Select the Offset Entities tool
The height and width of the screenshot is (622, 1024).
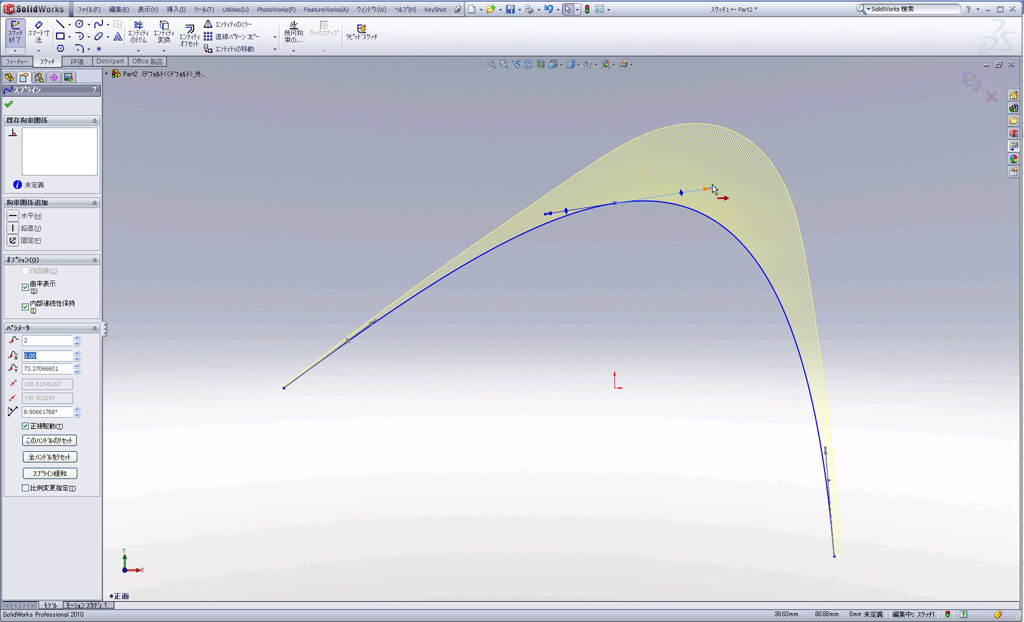(x=189, y=33)
